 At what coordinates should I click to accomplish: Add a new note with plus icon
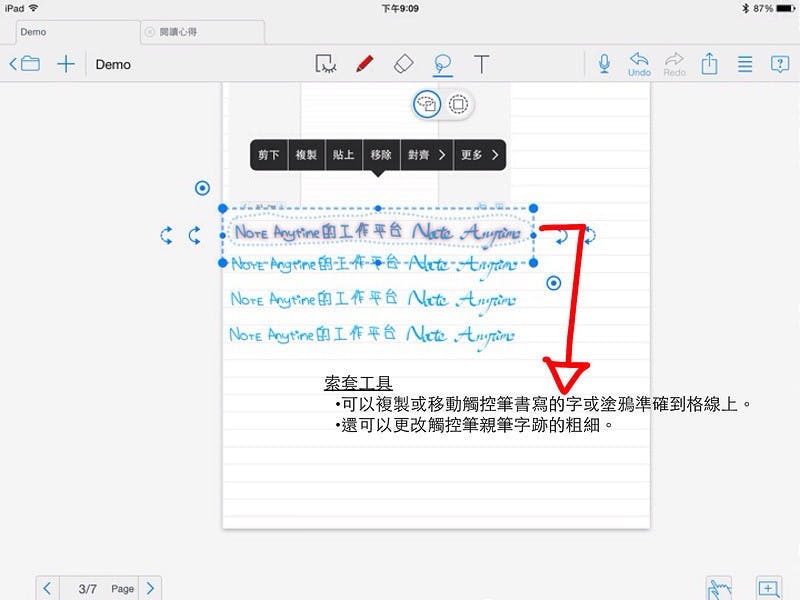[x=66, y=64]
